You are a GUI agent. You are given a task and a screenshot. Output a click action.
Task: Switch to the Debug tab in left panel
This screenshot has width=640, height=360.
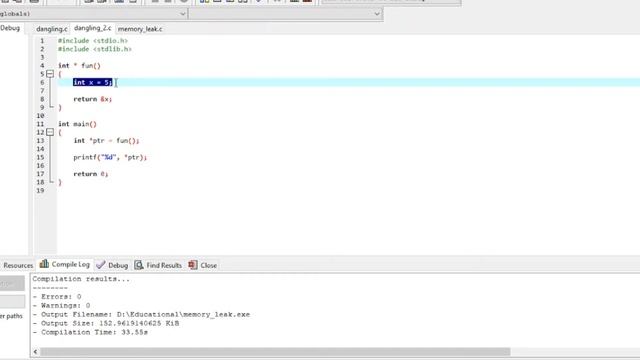click(10, 28)
